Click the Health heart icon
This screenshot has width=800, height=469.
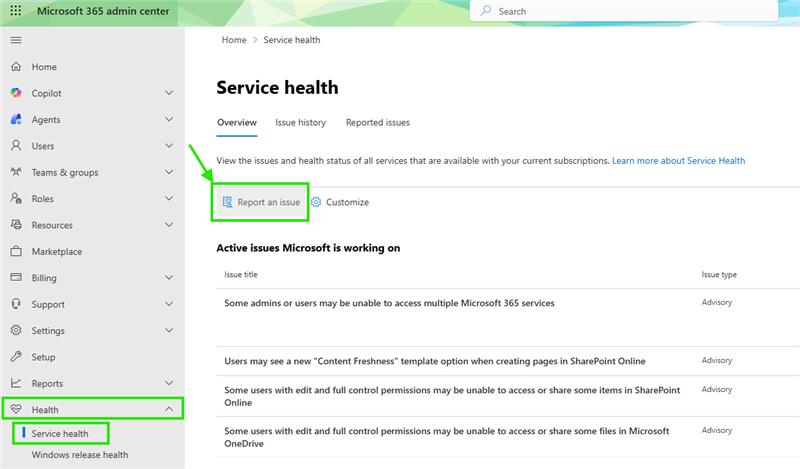(16, 409)
